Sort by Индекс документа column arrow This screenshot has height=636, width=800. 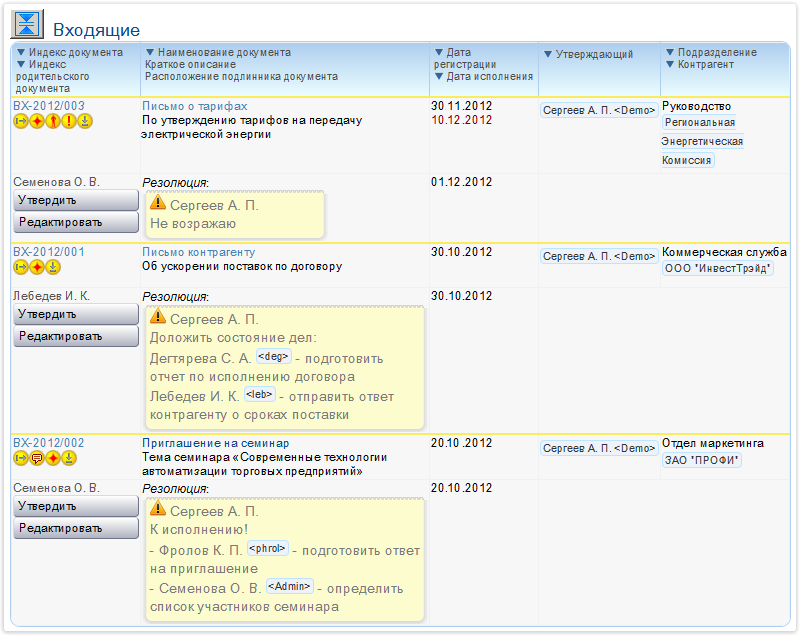click(x=22, y=52)
